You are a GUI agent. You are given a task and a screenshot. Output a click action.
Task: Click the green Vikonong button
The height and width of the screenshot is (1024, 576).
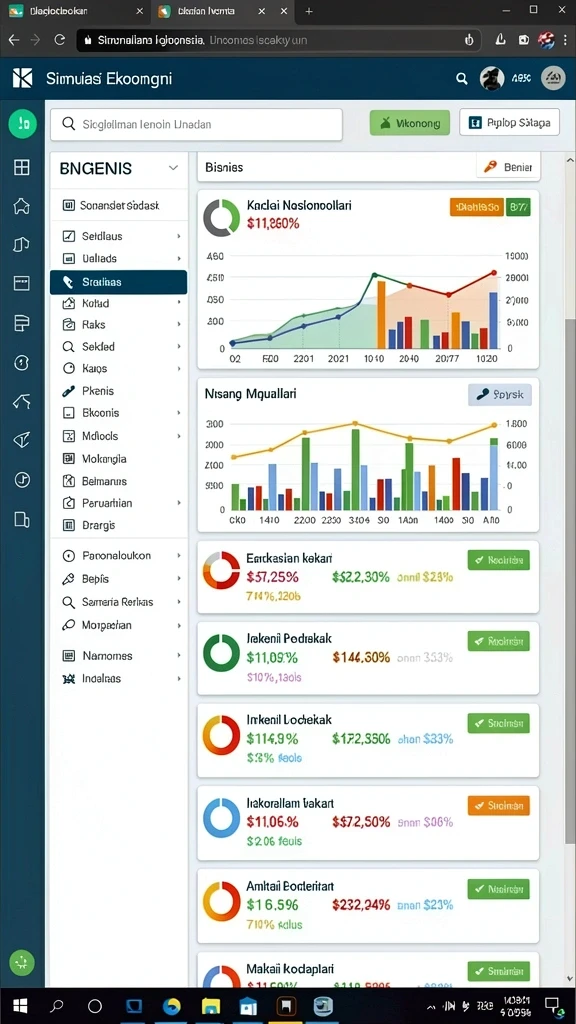point(409,122)
